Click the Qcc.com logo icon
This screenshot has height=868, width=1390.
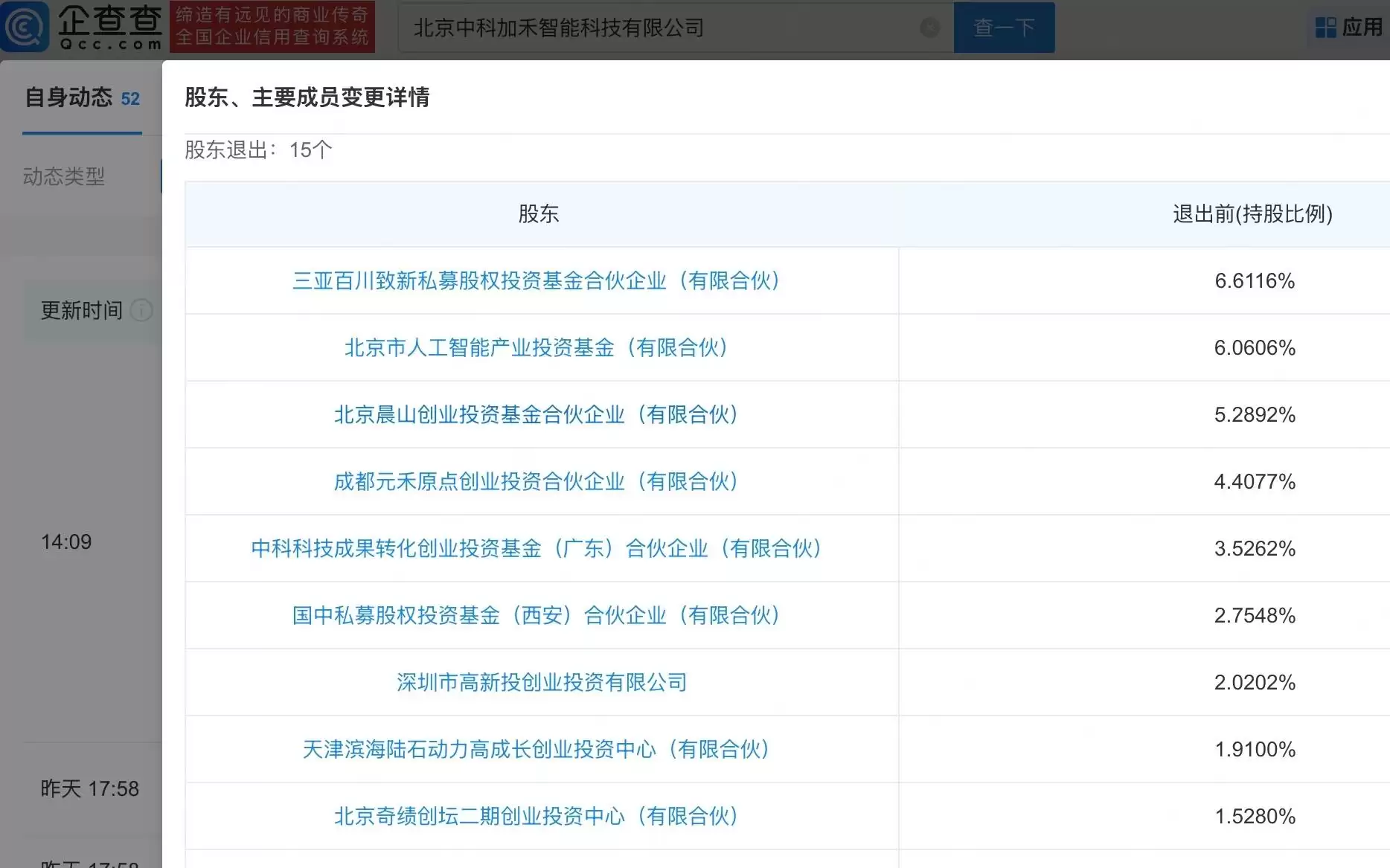pyautogui.click(x=25, y=27)
